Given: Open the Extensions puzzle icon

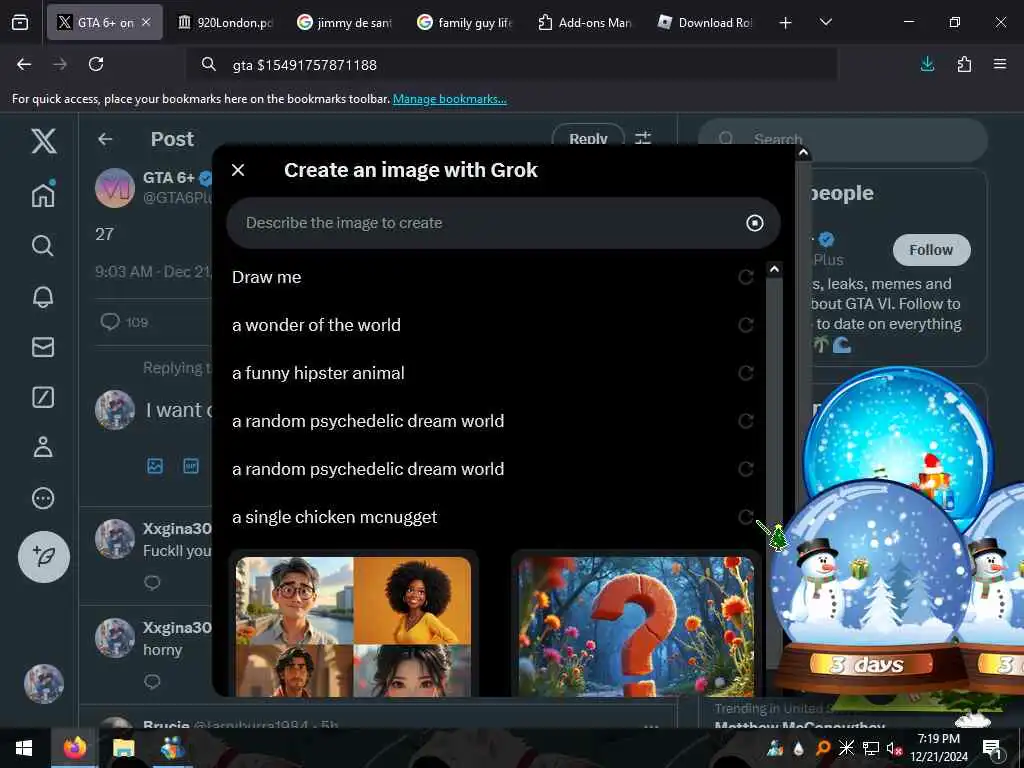Looking at the screenshot, I should pyautogui.click(x=964, y=64).
